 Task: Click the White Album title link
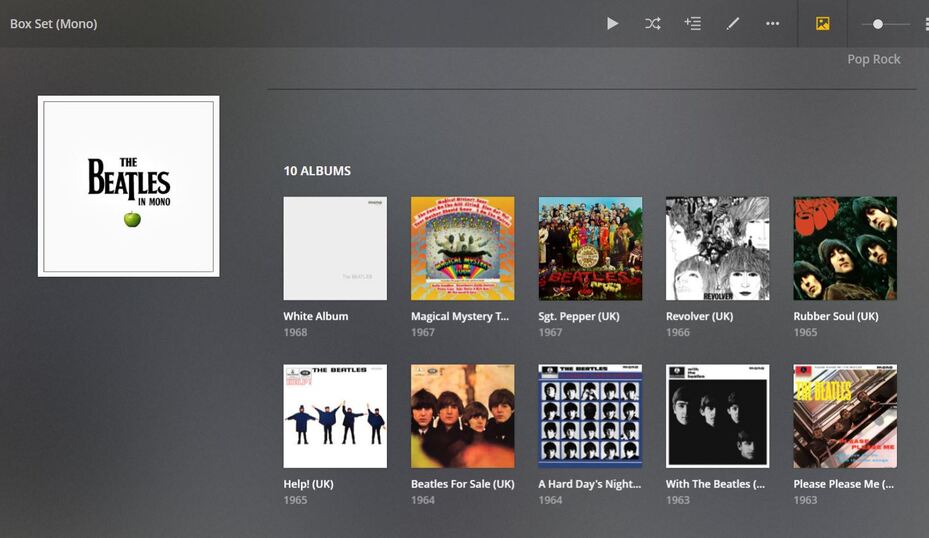[x=316, y=316]
